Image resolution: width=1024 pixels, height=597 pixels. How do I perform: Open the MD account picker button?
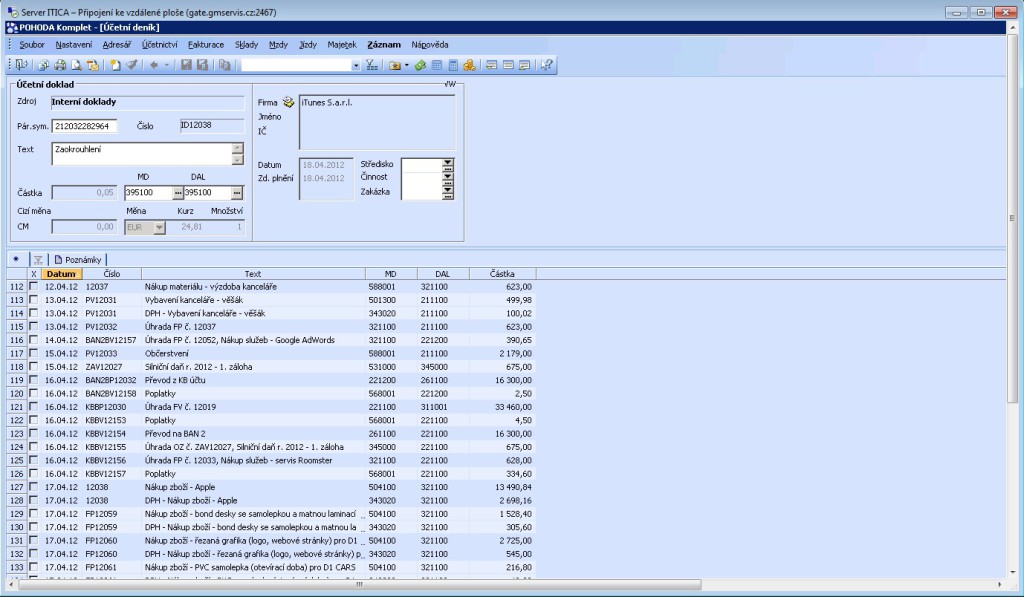tap(179, 193)
